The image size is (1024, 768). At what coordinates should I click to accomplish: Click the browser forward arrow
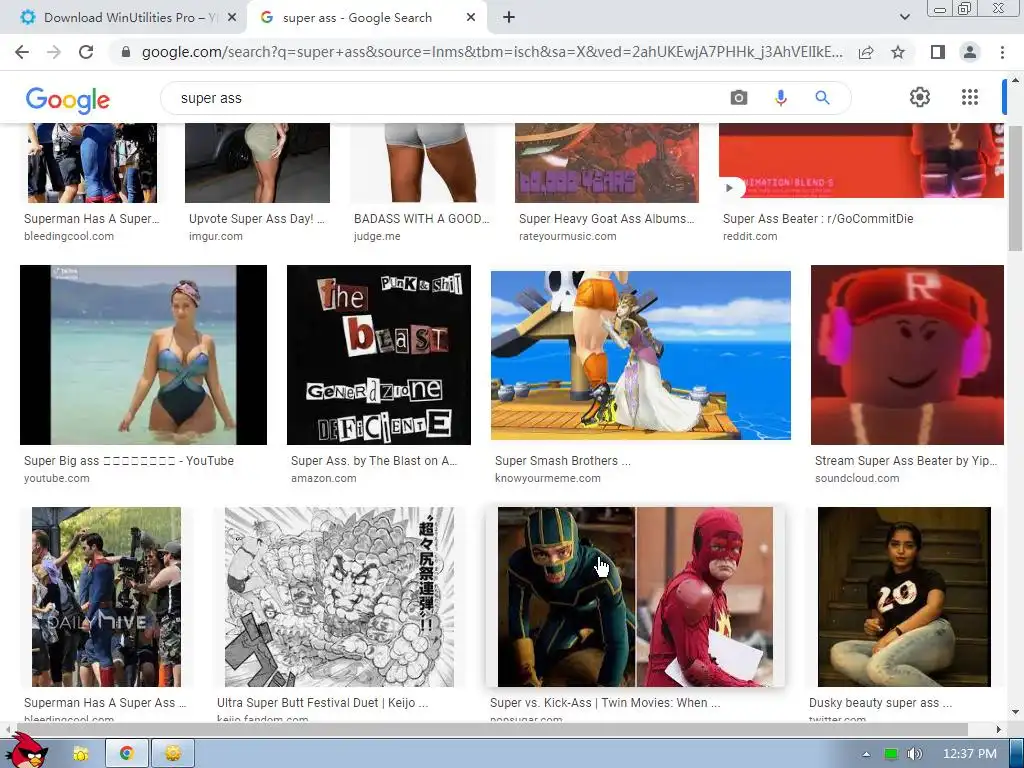pyautogui.click(x=54, y=52)
